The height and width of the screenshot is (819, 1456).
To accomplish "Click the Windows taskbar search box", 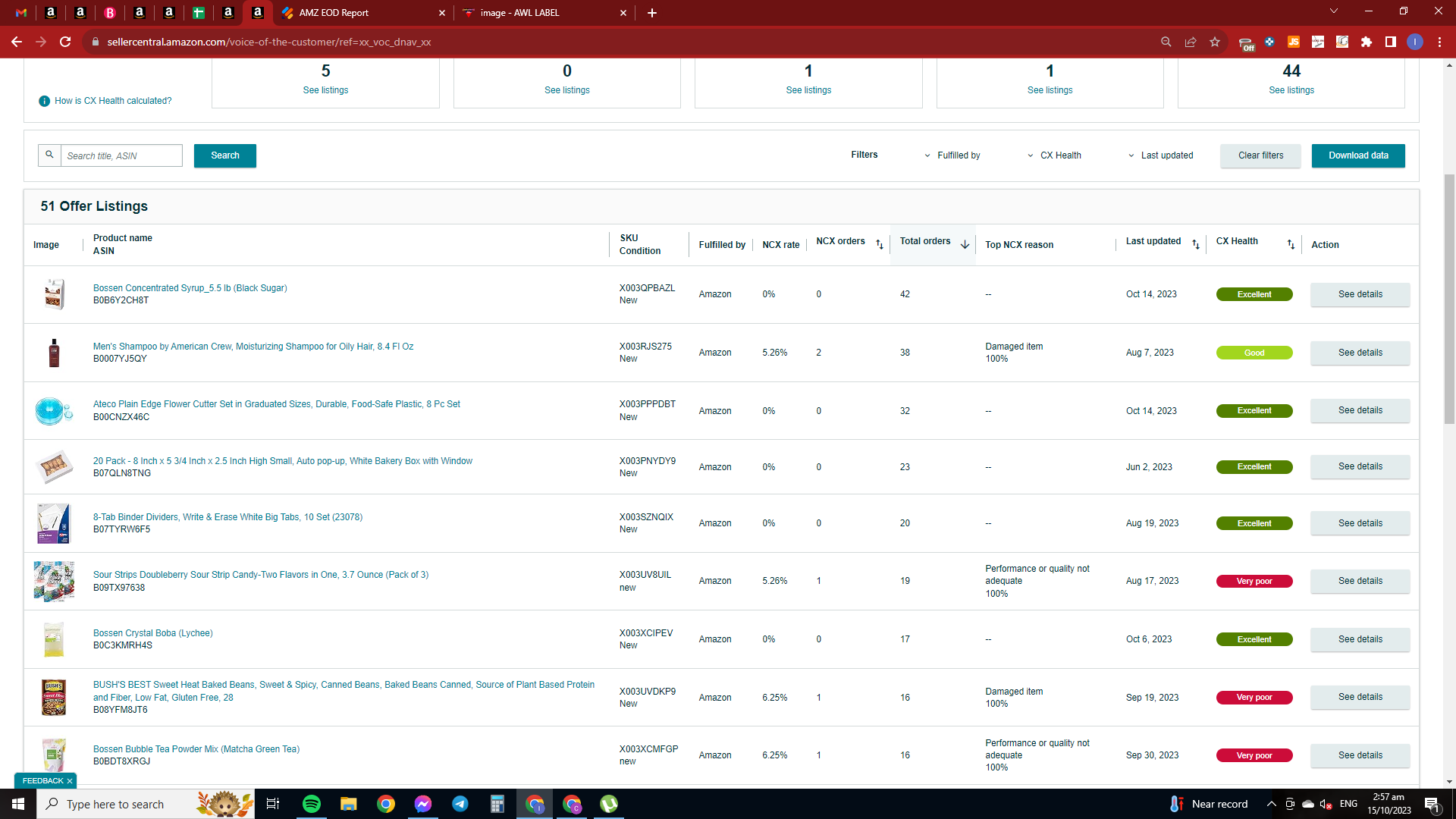I will (x=146, y=804).
